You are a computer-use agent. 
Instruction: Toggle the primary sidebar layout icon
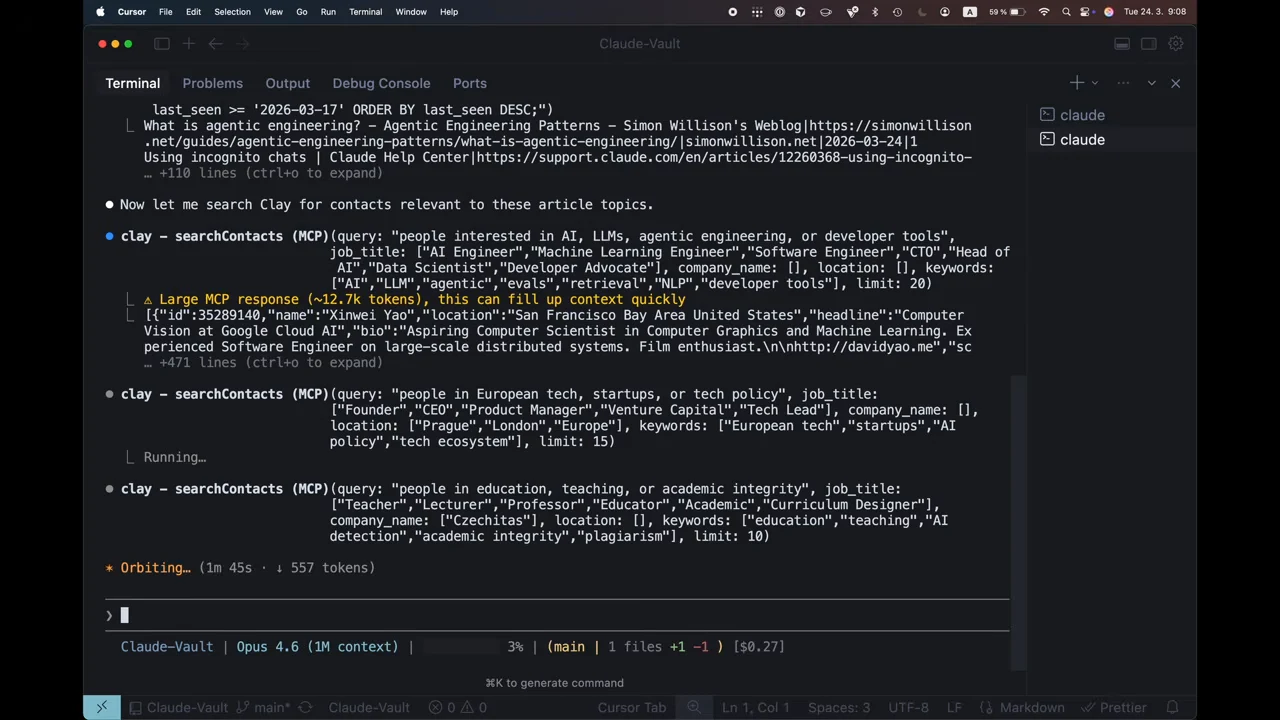162,44
